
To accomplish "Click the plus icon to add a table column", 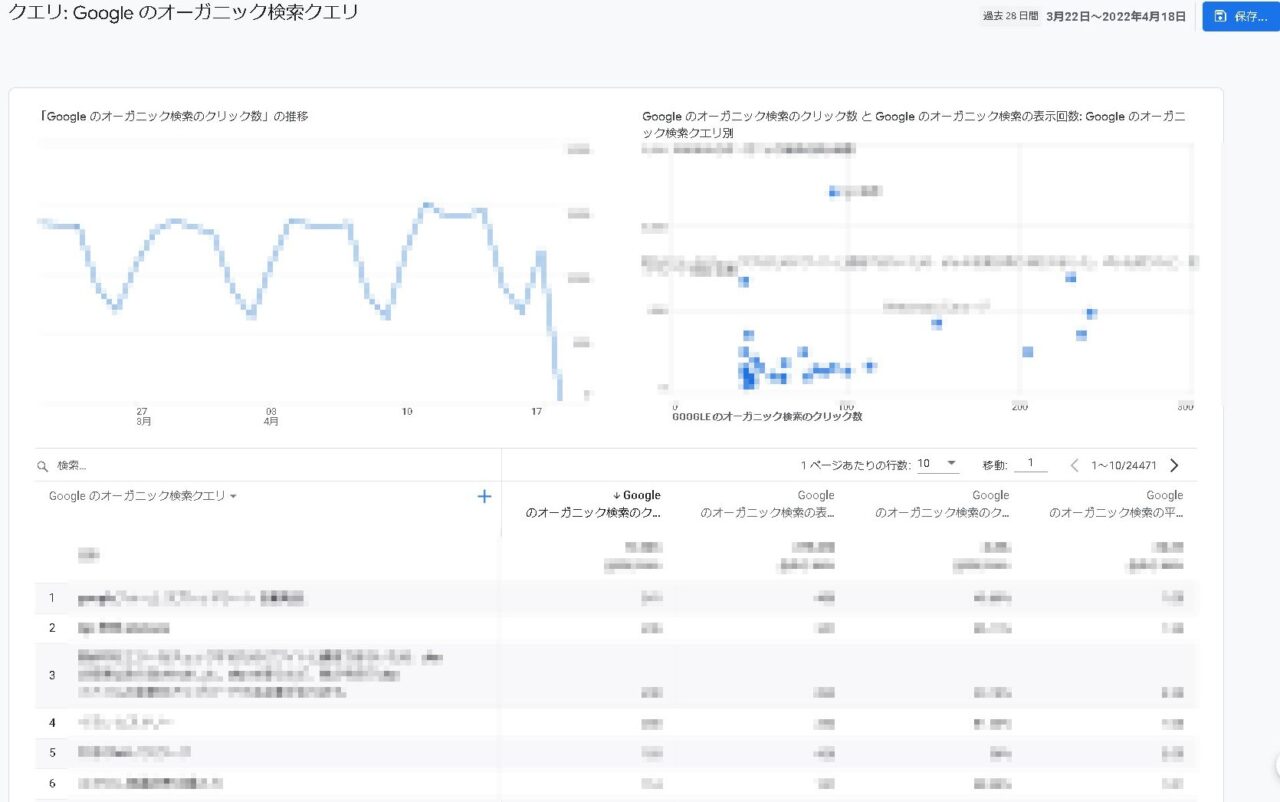I will click(483, 495).
